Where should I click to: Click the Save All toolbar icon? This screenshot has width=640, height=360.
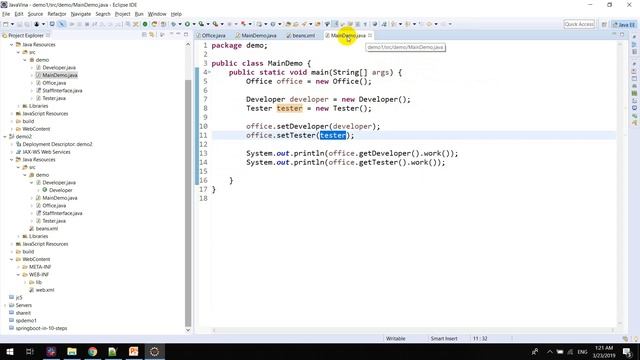[x=27, y=24]
